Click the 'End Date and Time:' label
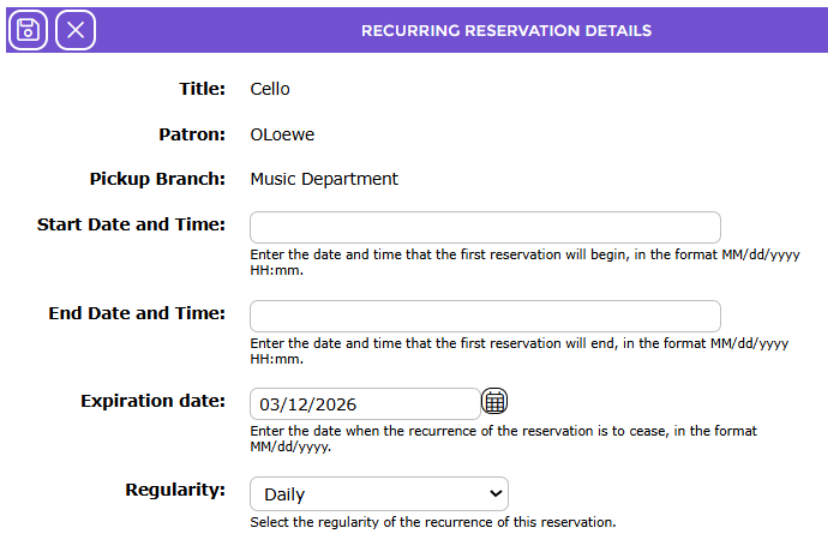 (137, 313)
